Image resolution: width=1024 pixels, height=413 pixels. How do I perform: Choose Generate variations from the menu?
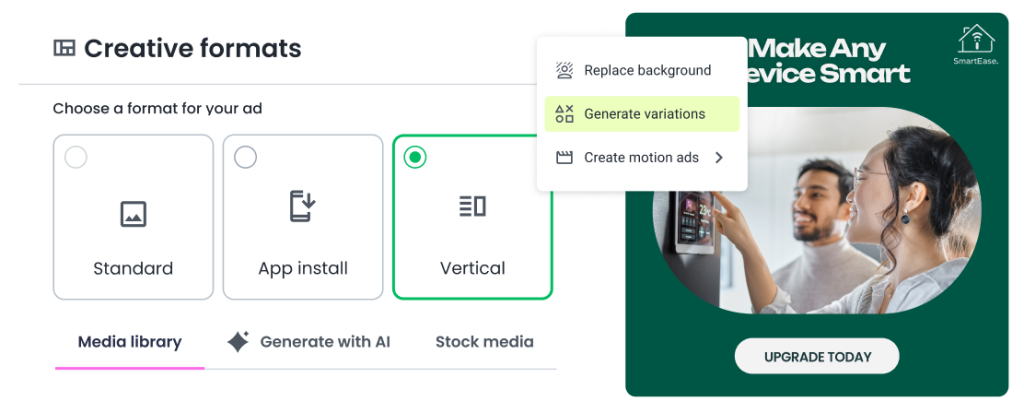tap(643, 114)
